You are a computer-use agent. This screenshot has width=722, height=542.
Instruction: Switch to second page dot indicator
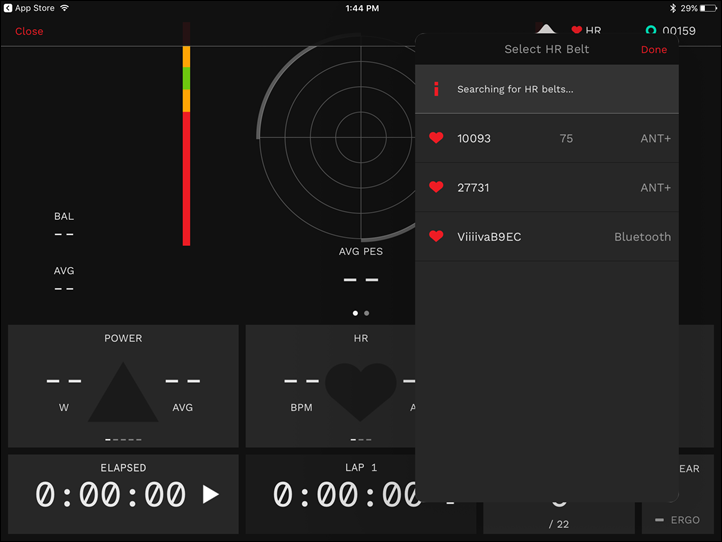point(367,313)
